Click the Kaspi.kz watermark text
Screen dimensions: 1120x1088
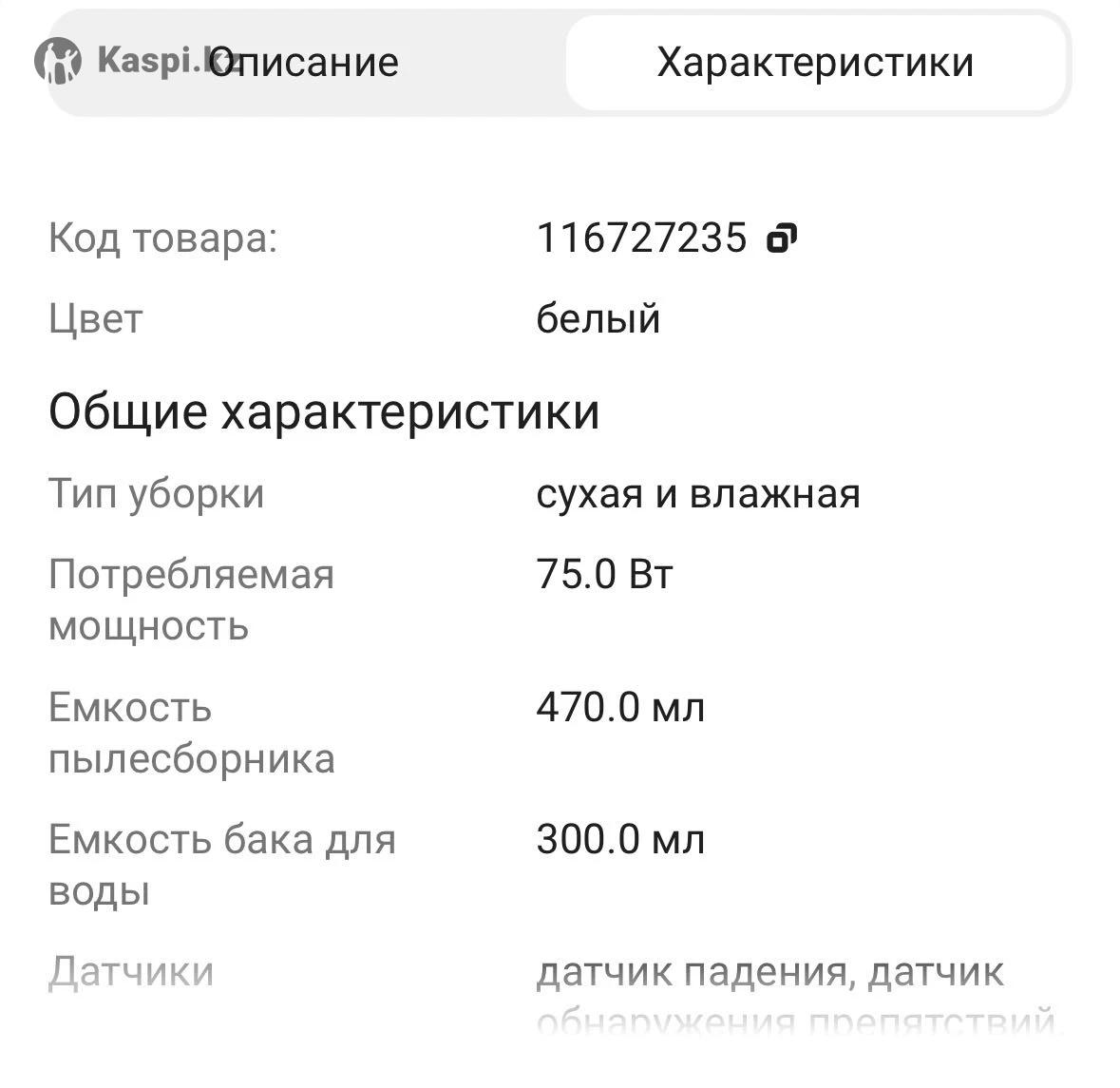tap(152, 61)
